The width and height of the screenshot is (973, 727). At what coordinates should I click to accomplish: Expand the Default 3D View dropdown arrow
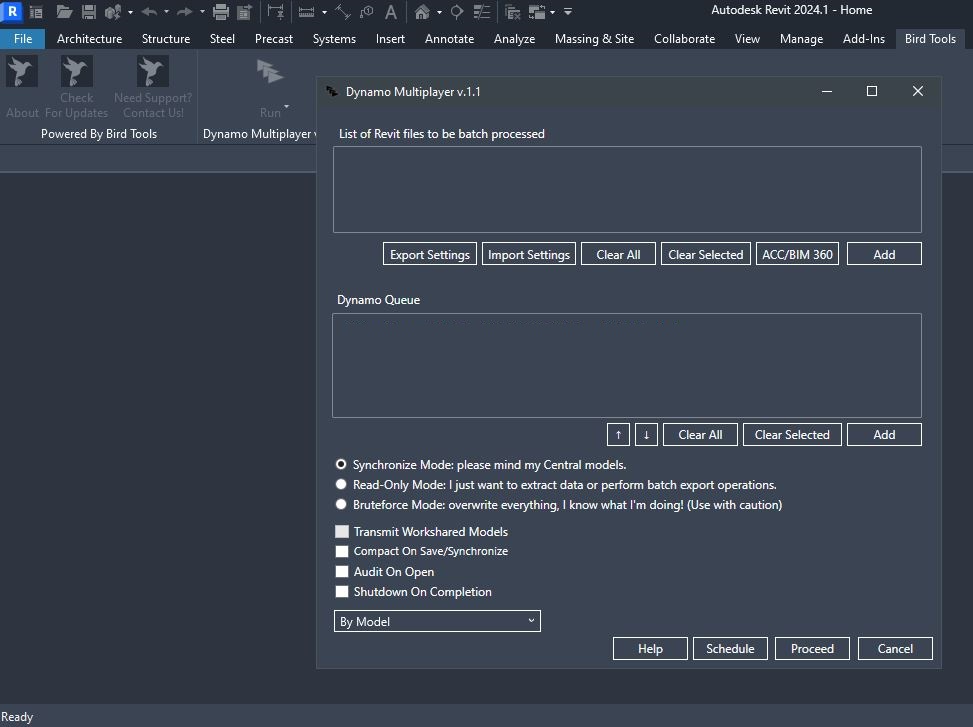coord(439,13)
